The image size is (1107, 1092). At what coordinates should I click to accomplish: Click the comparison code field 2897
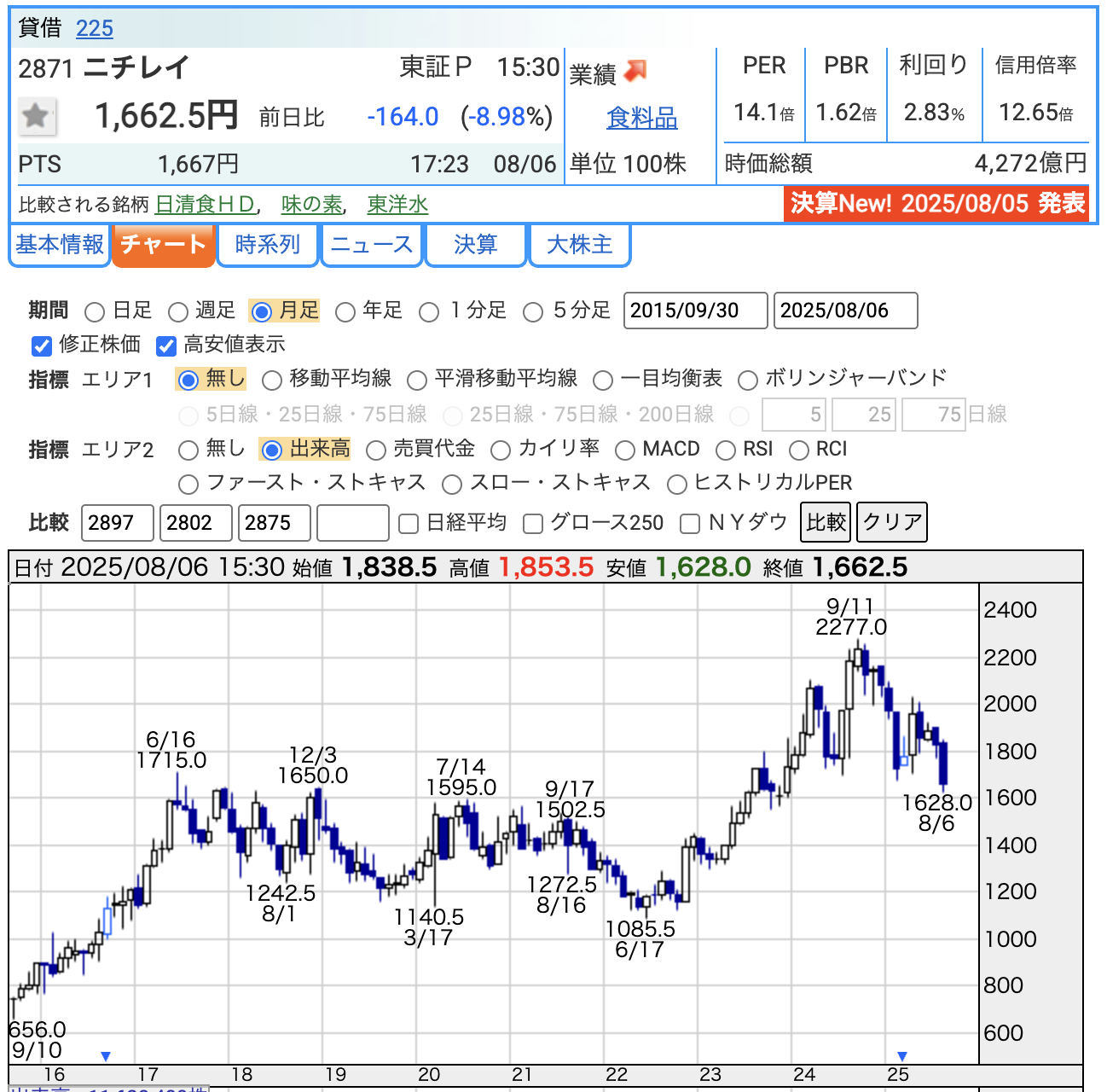point(118,523)
